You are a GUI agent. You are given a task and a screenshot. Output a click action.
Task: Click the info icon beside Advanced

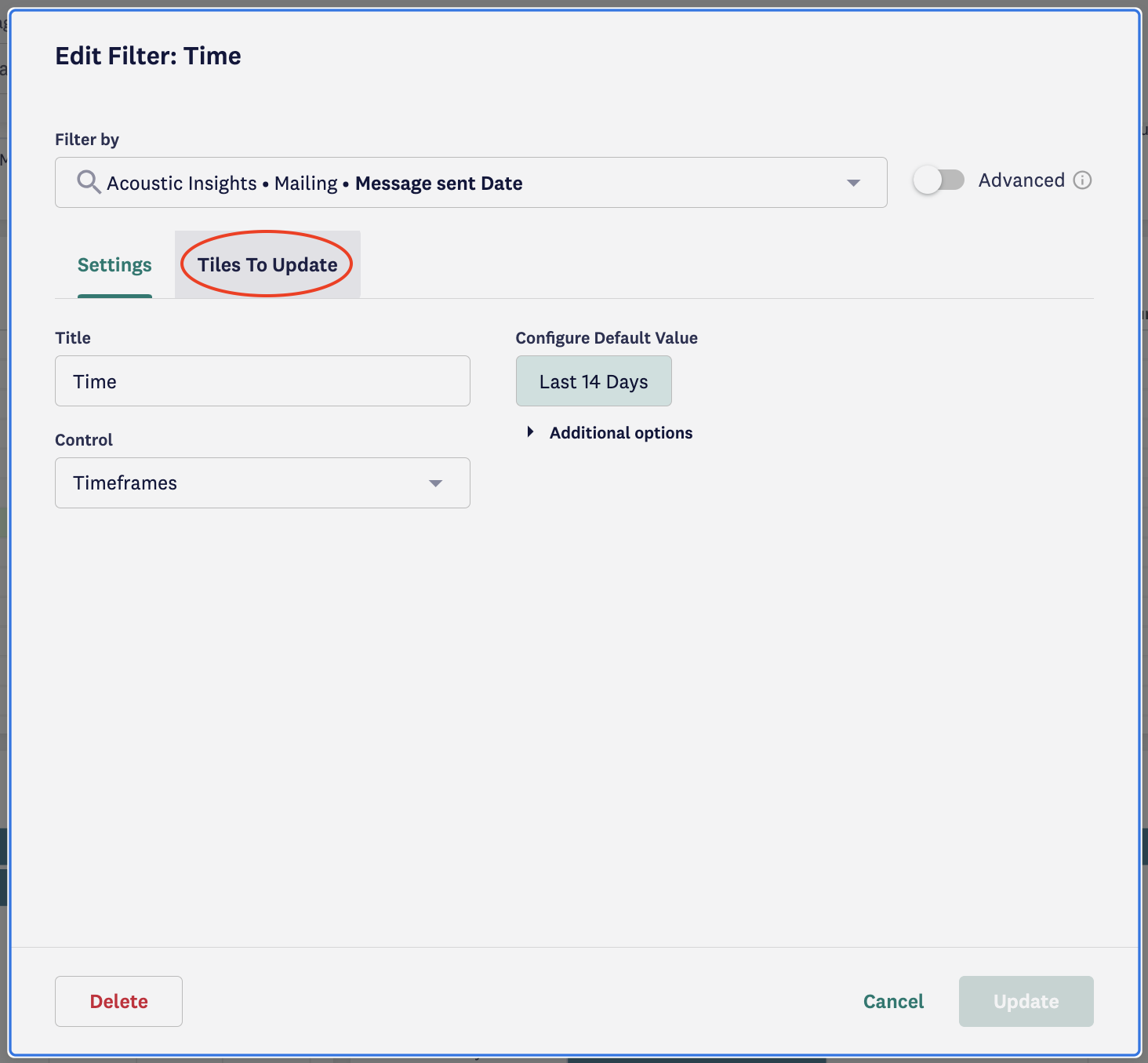[1082, 180]
